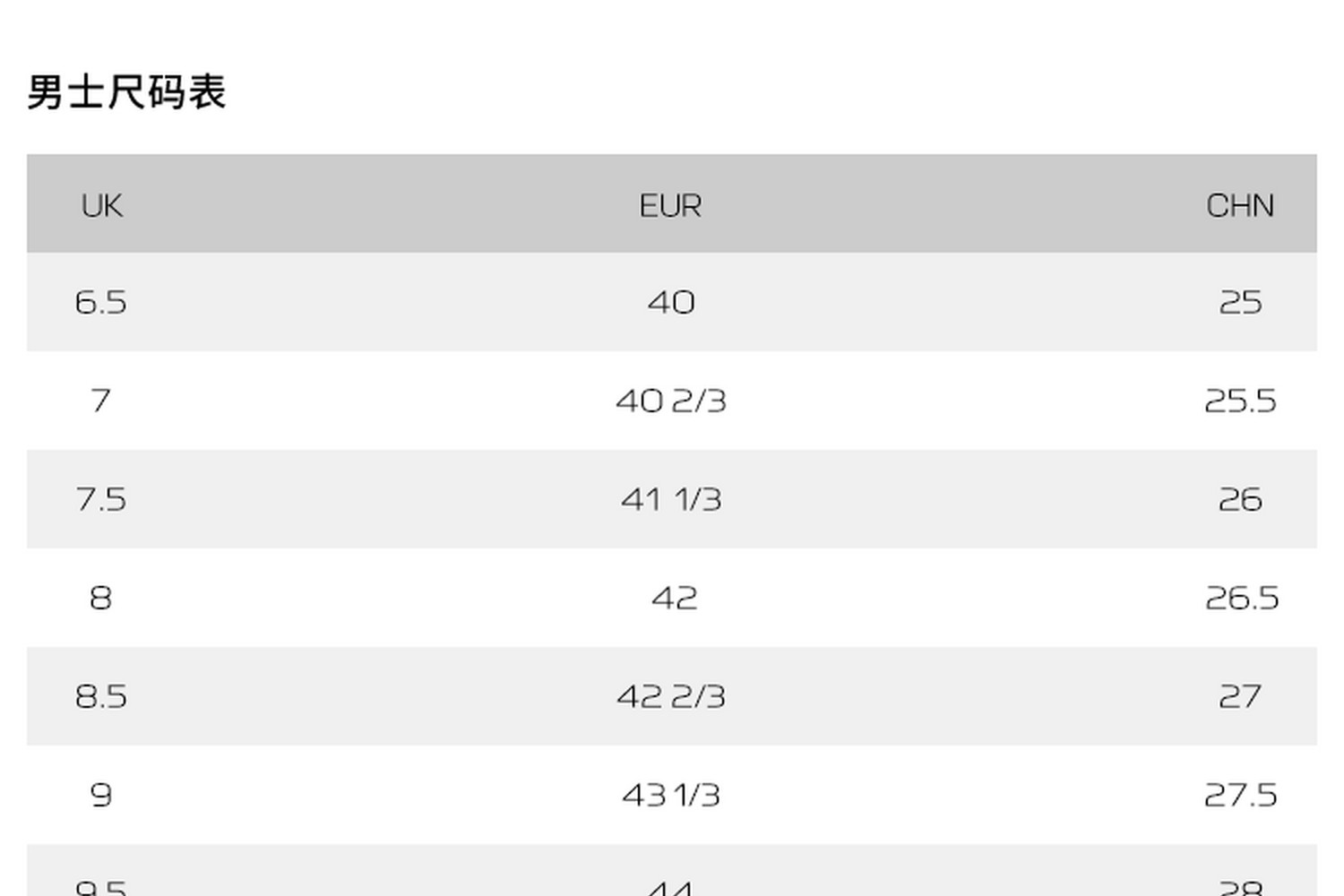Select CHN size 27 cell
The image size is (1344, 896).
point(1240,696)
